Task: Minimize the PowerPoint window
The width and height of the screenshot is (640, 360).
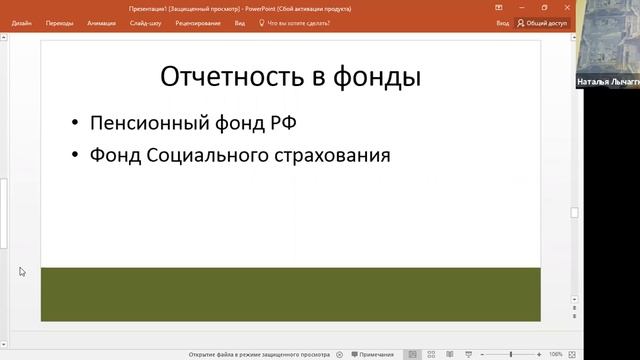Action: click(522, 8)
